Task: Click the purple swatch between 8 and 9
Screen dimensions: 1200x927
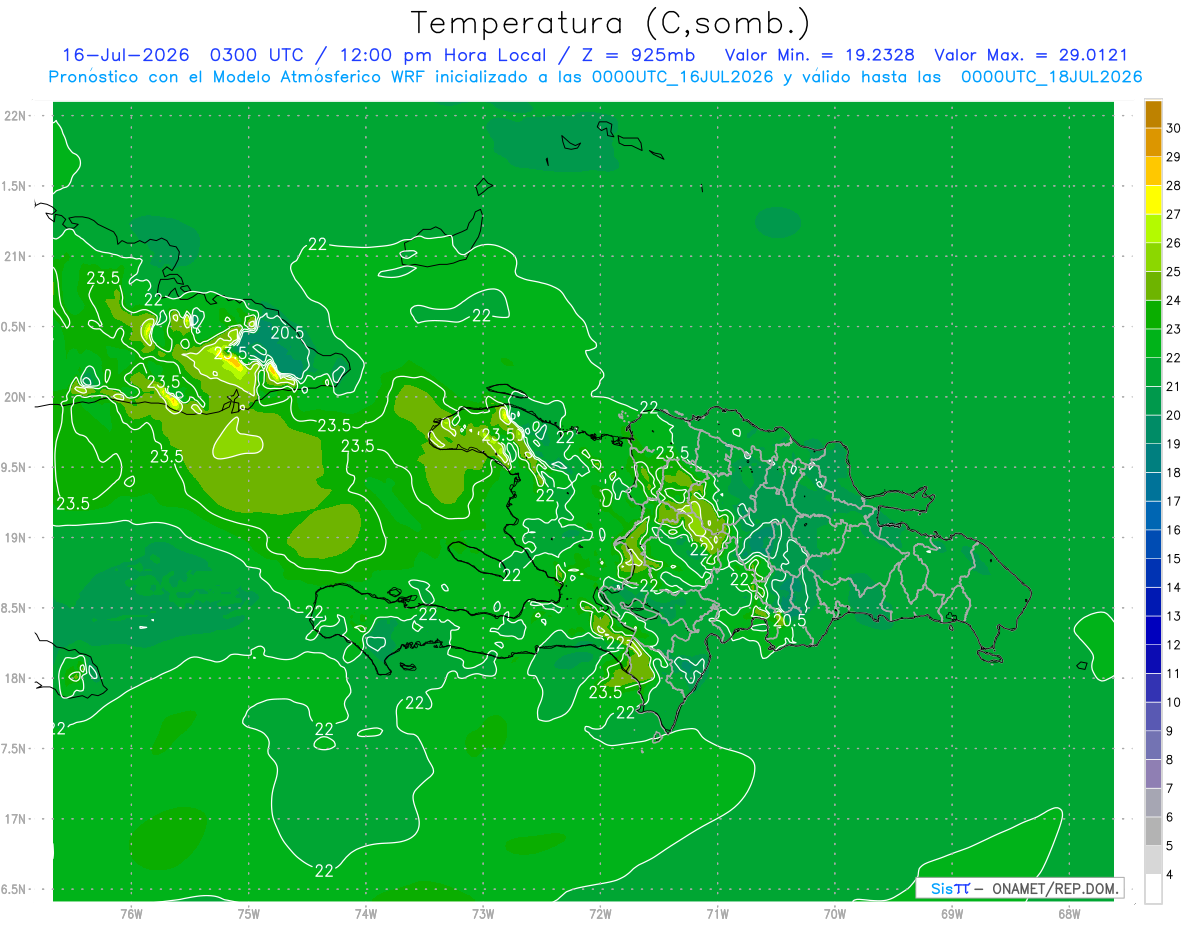Action: pyautogui.click(x=1153, y=745)
